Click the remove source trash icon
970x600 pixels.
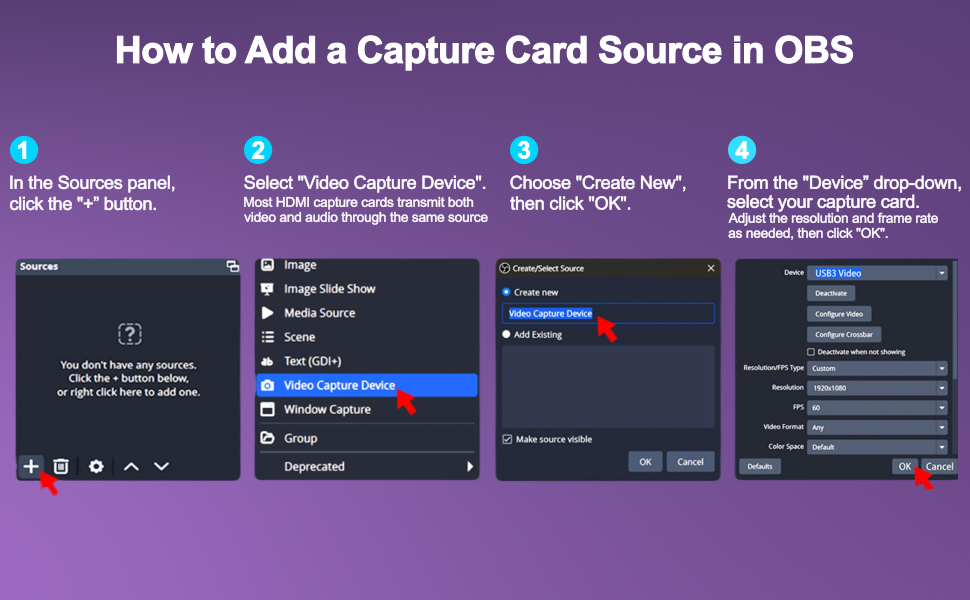point(61,466)
